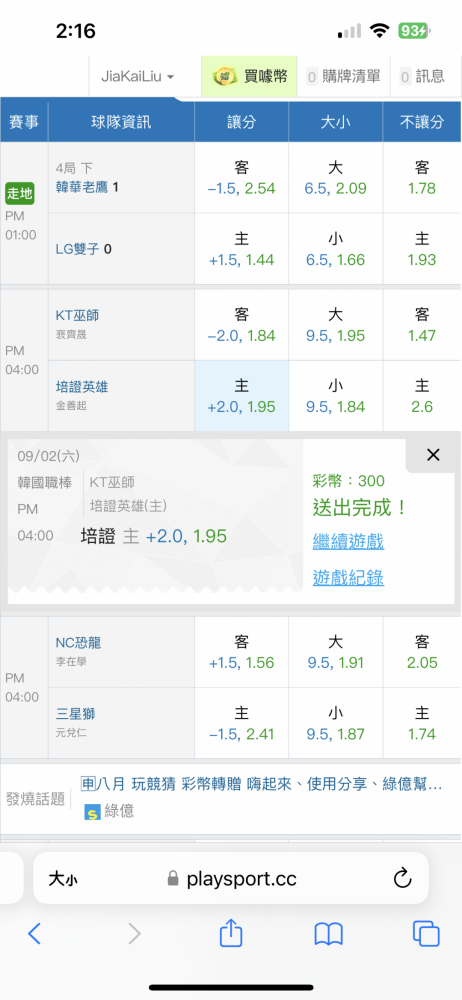Open 訊息 messages tab
Screen dimensions: 462x1000
pos(422,77)
